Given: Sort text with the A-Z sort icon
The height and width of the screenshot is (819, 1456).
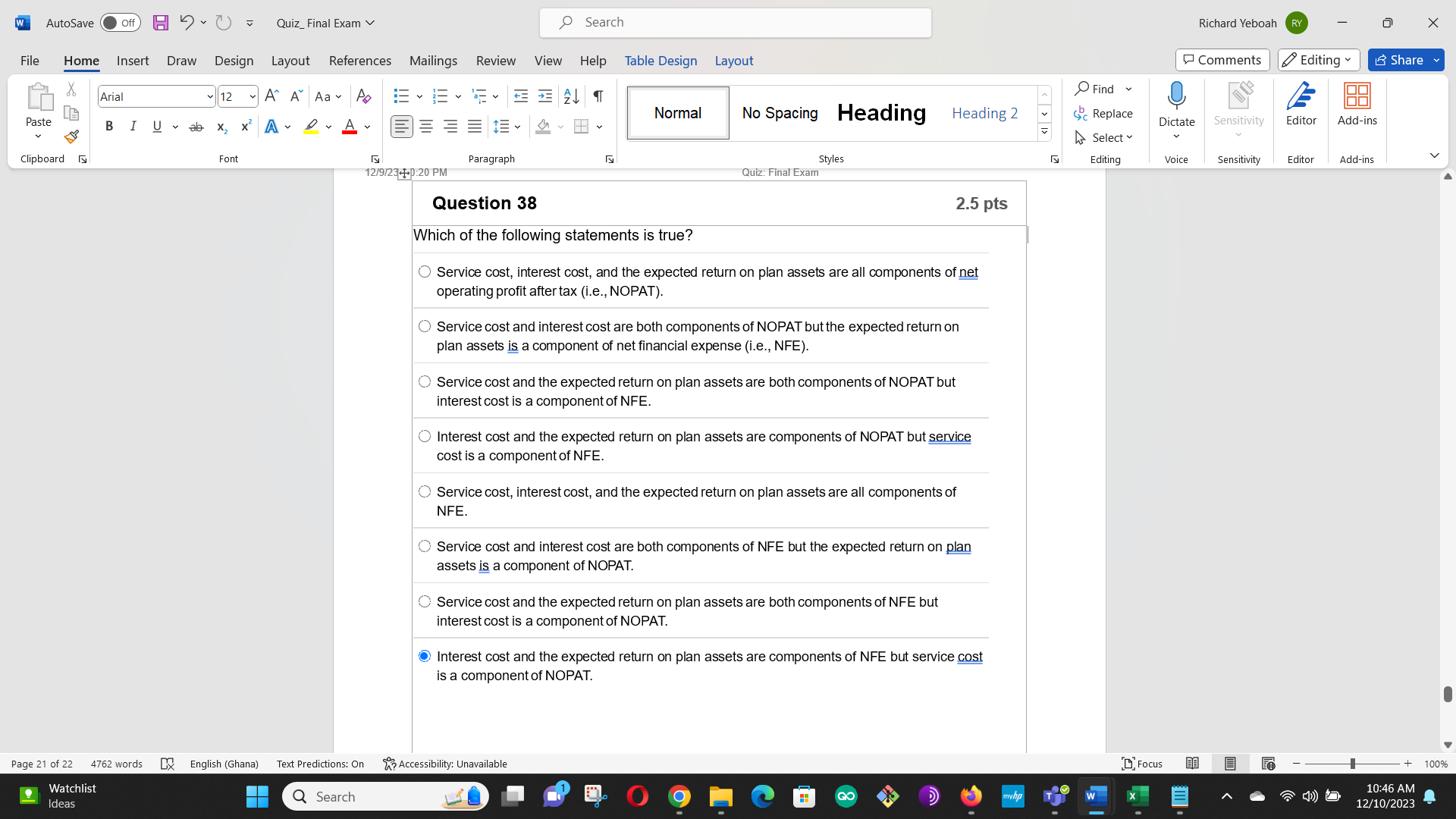Looking at the screenshot, I should (x=572, y=96).
